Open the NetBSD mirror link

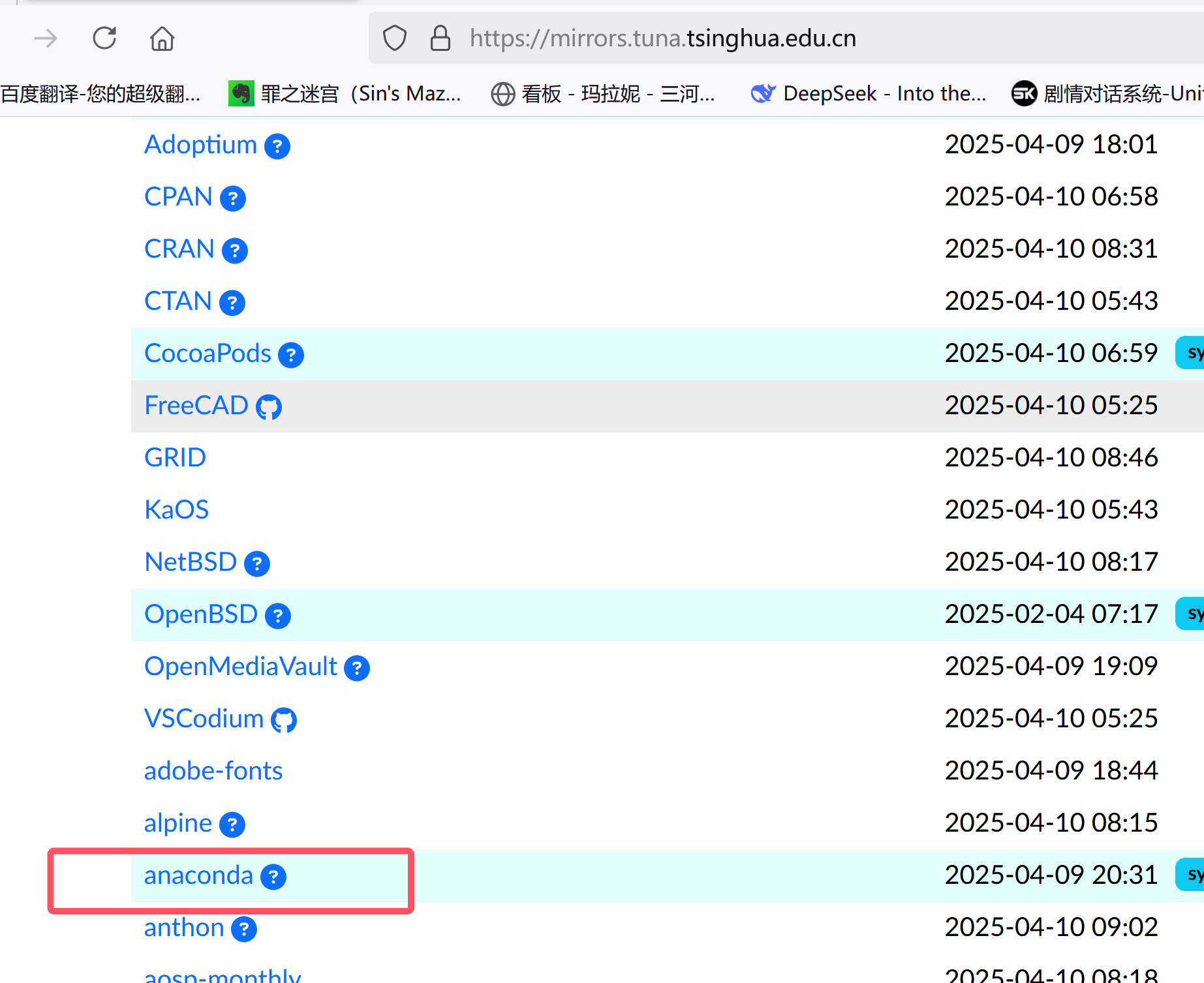191,562
